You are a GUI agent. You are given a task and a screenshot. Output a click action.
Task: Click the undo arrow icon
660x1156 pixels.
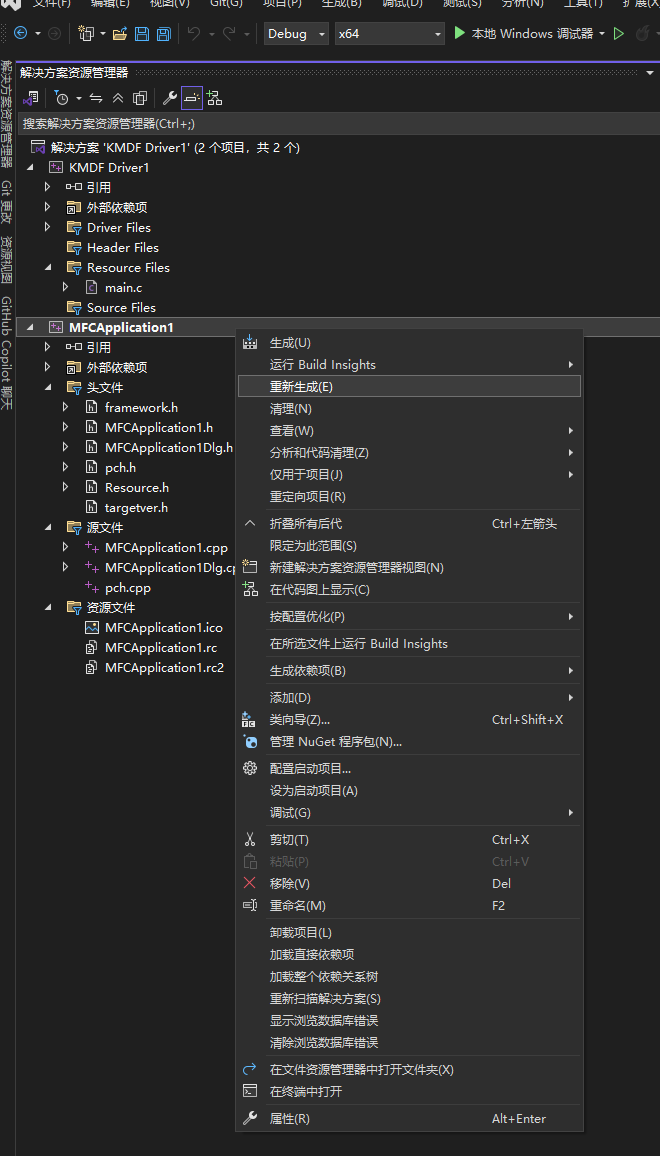coord(193,33)
